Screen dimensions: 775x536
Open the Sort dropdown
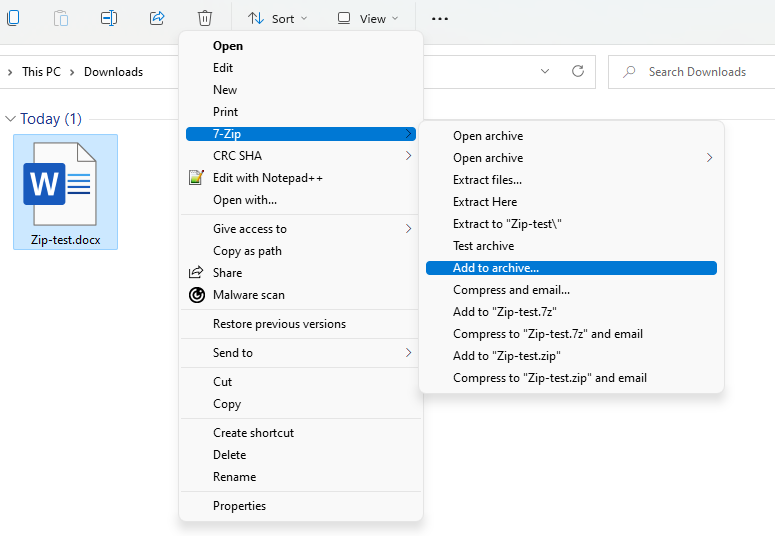tap(278, 18)
